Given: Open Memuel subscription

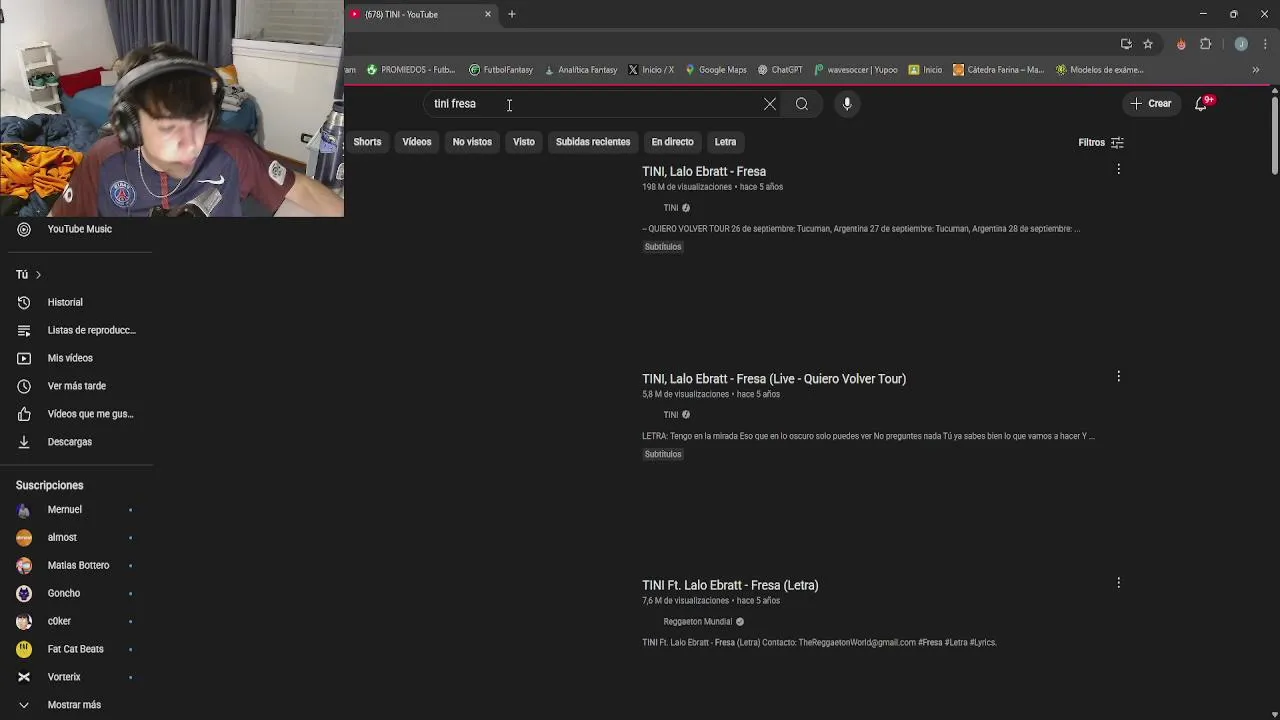Looking at the screenshot, I should click(76, 510).
